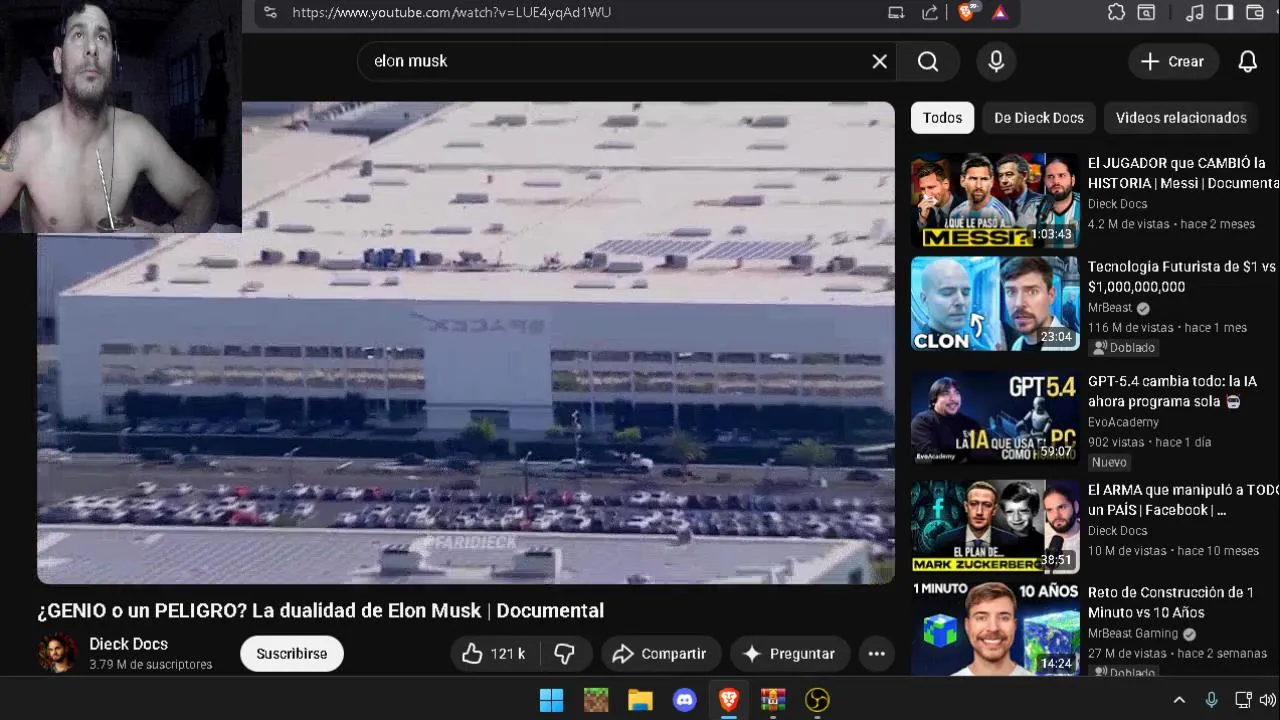Screen dimensions: 1280x720
Task: Click the MrBeast channel name
Action: tap(1110, 308)
